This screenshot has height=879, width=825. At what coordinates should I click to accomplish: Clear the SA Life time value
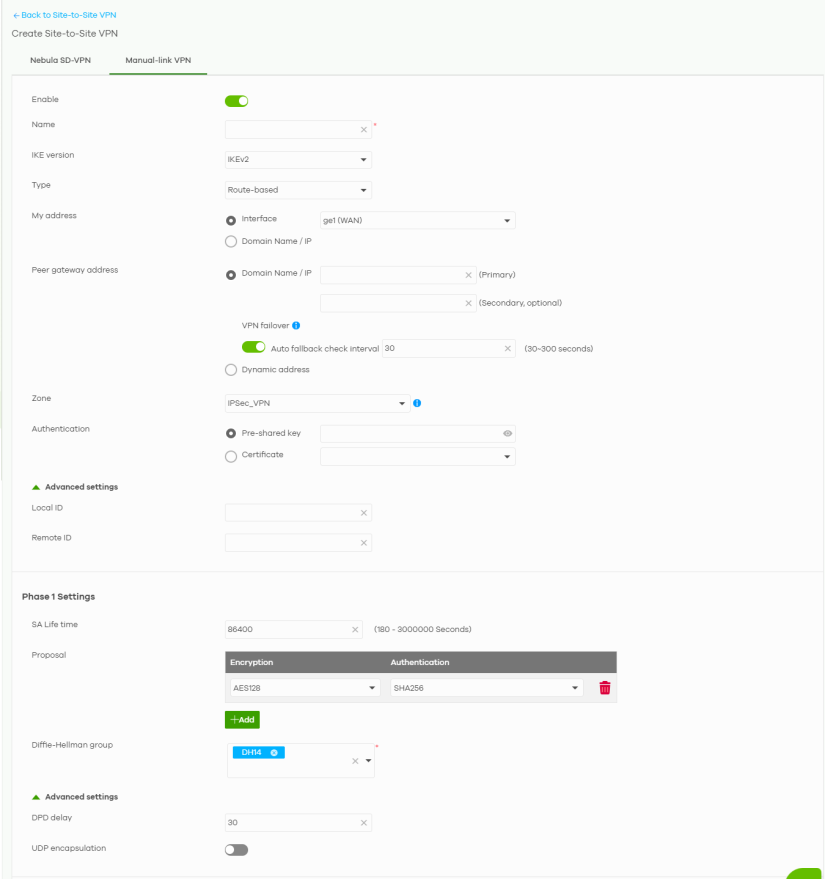(355, 630)
